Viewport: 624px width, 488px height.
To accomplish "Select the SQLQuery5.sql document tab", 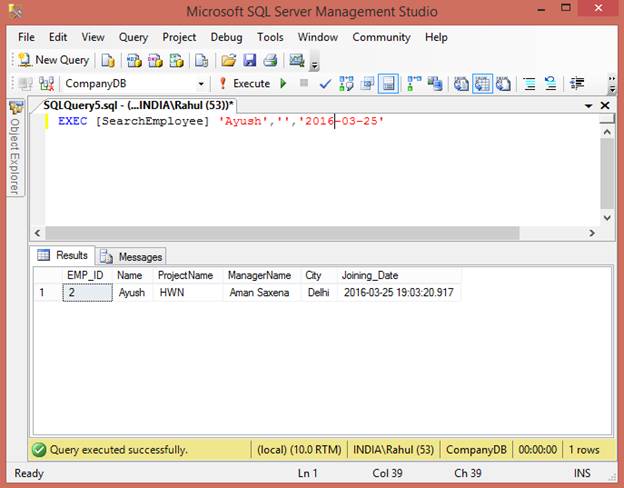I will tap(138, 105).
